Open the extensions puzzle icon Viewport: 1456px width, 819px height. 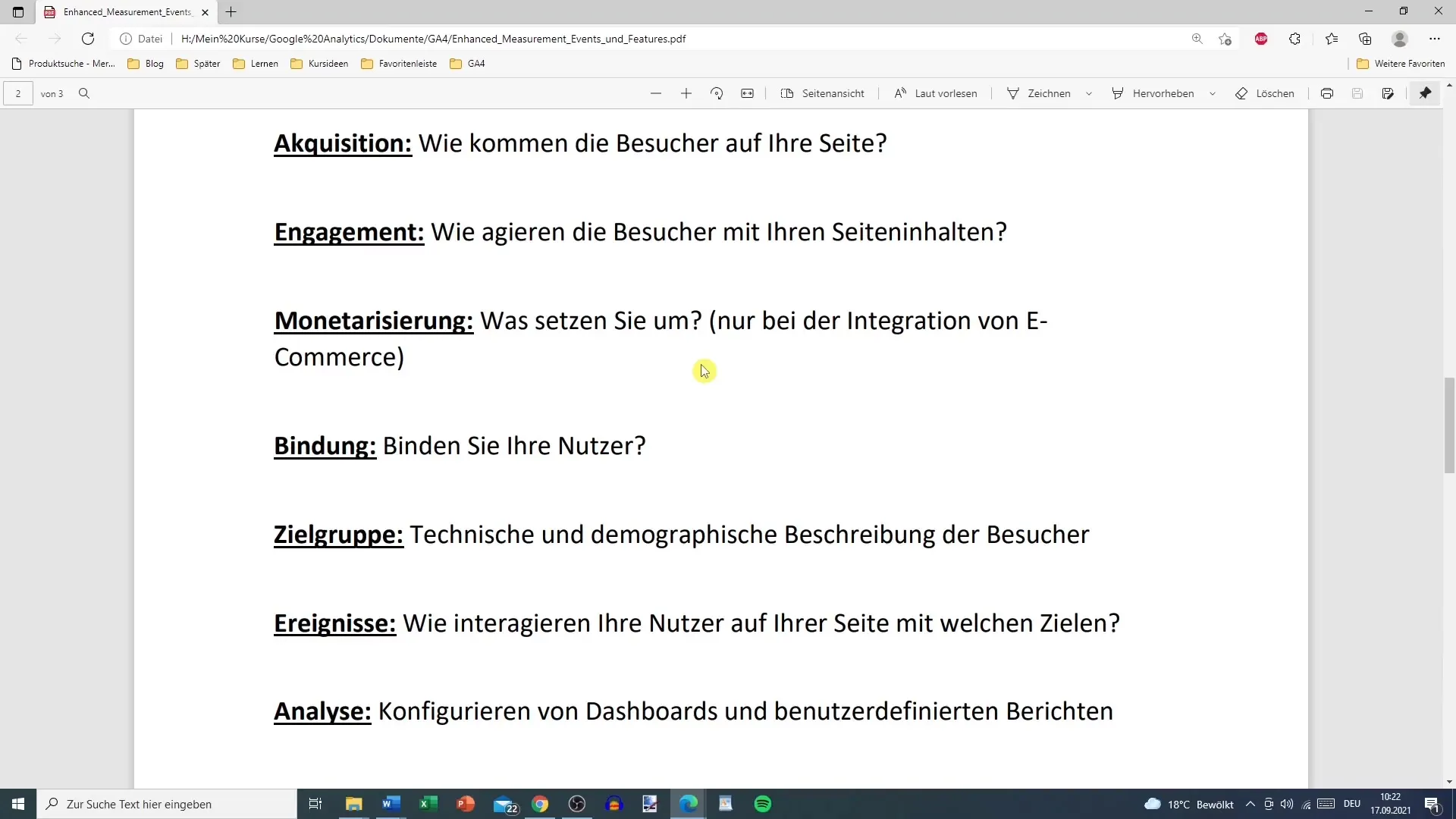coord(1294,39)
